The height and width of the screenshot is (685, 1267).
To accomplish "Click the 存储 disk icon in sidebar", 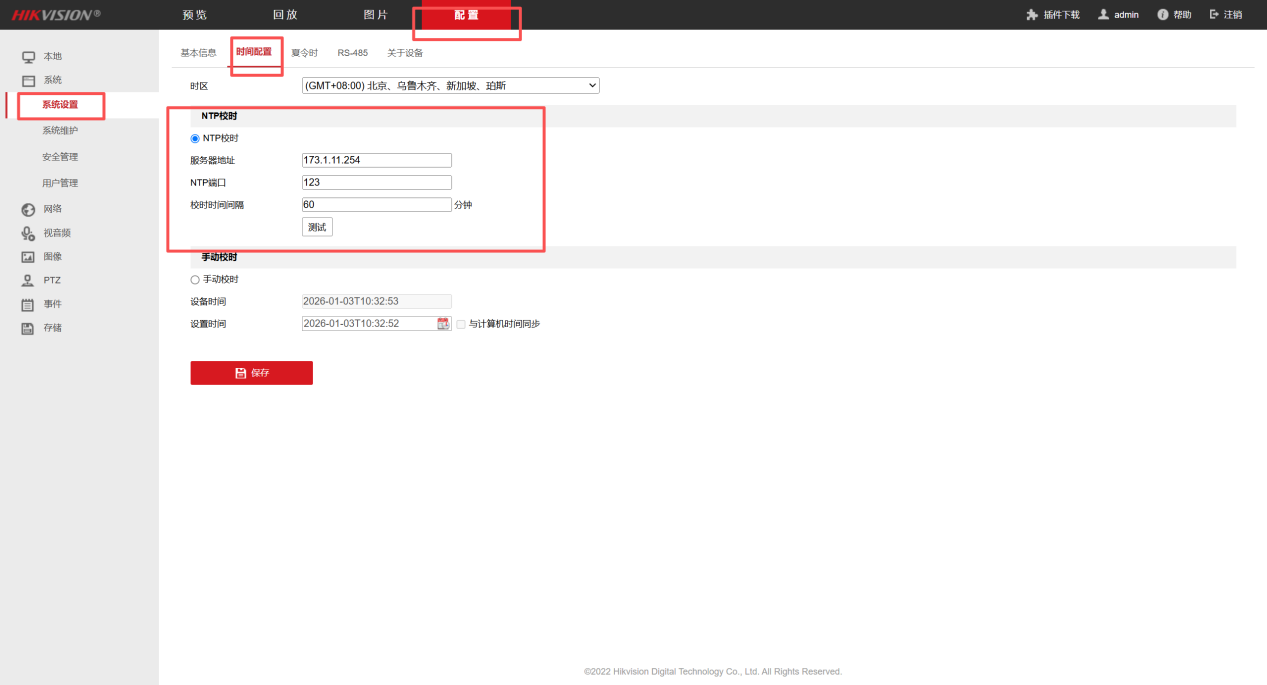I will (29, 328).
